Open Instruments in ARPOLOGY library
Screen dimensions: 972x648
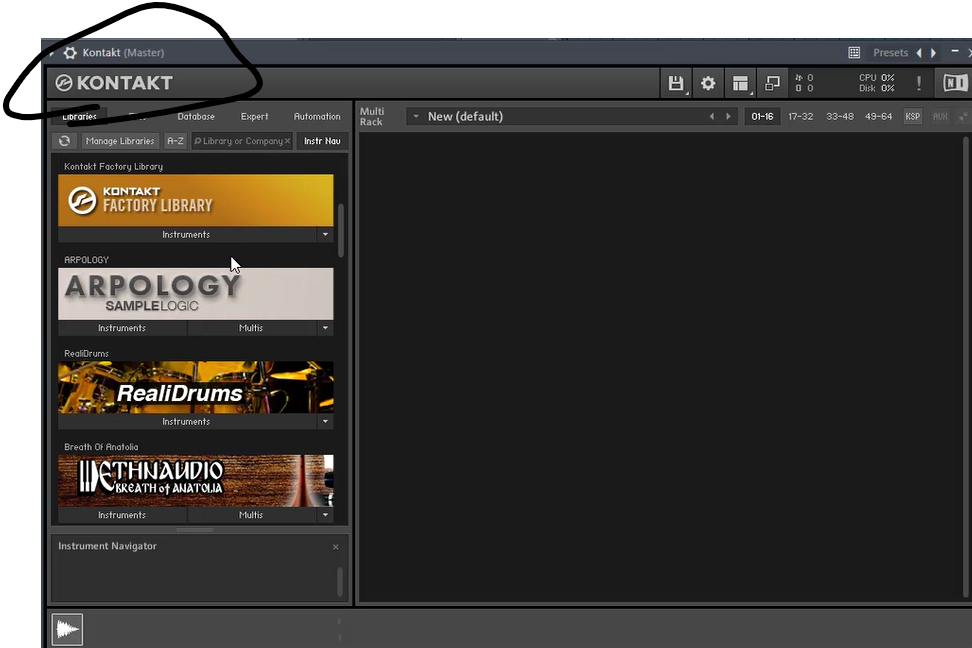click(122, 328)
